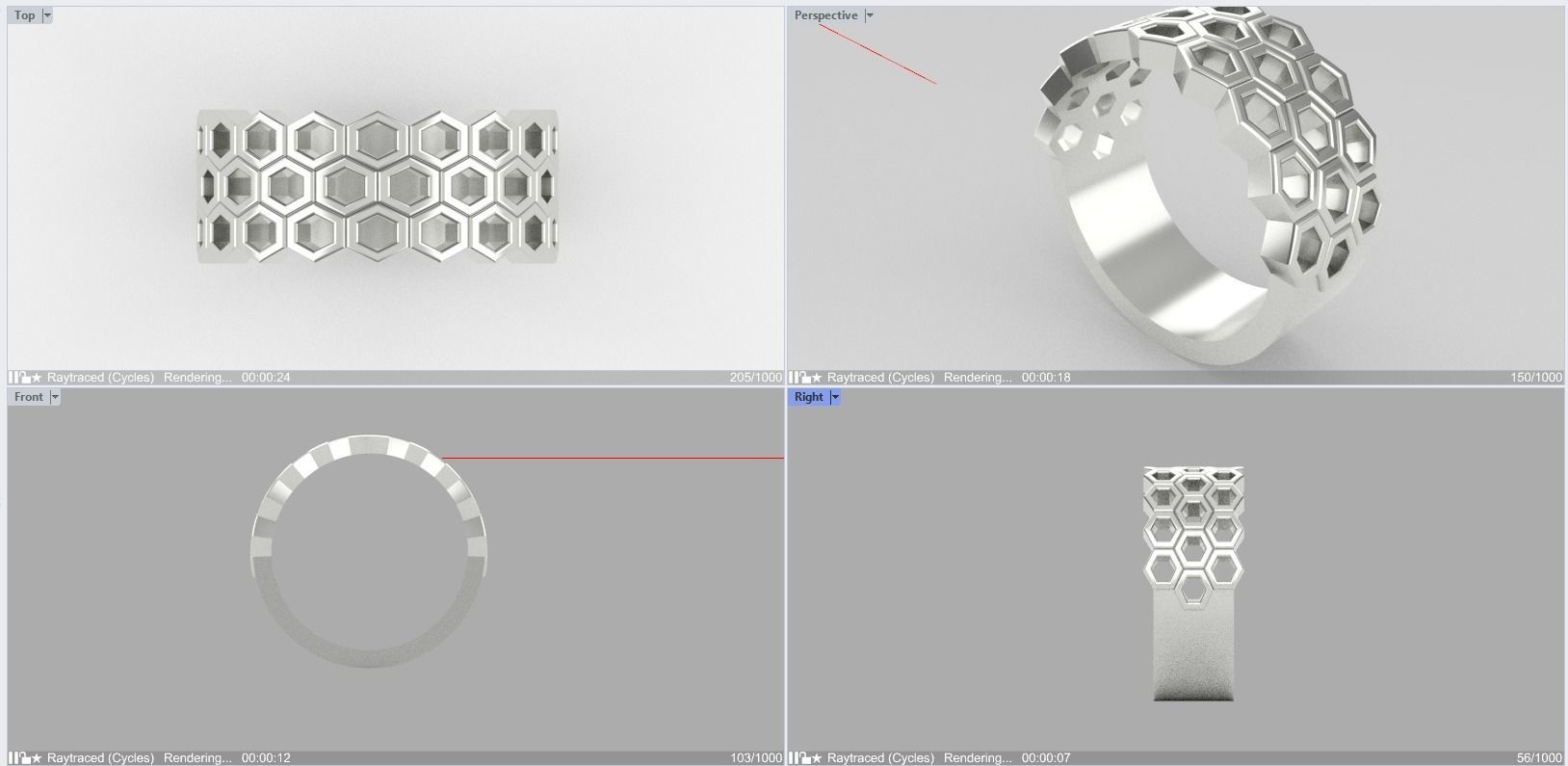Activate the Top viewport title

(25, 15)
